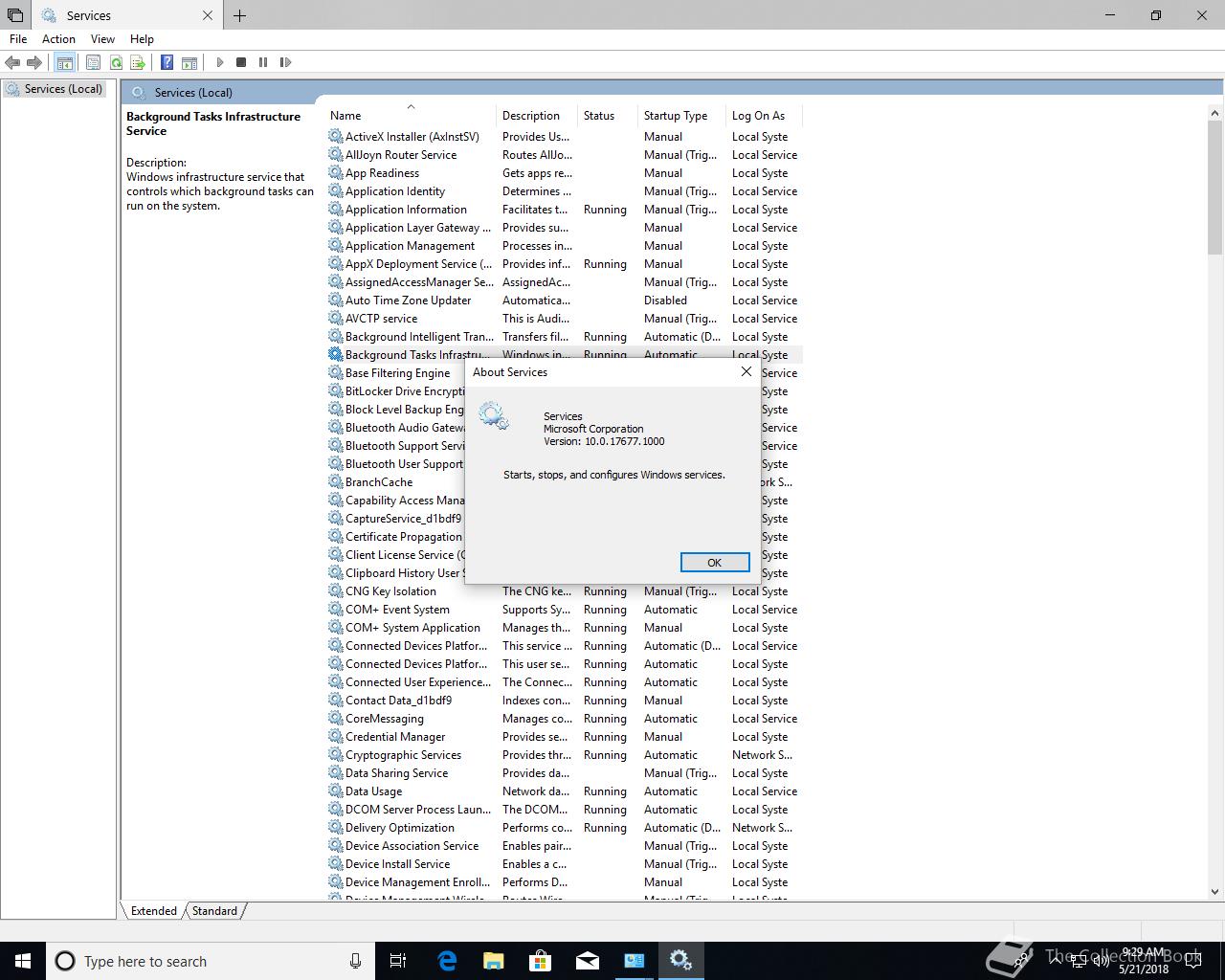Image resolution: width=1225 pixels, height=980 pixels.
Task: Select the Data Usage service name
Action: click(x=373, y=791)
